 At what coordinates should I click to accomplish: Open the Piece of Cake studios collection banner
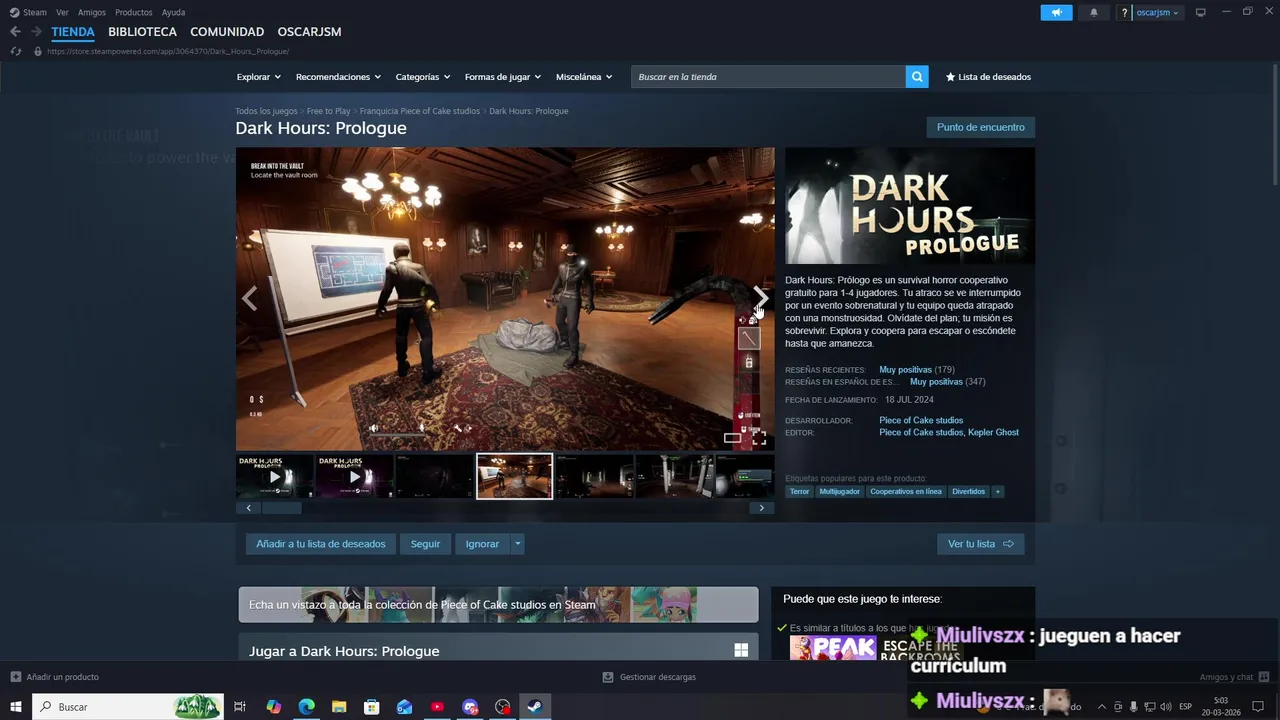498,605
